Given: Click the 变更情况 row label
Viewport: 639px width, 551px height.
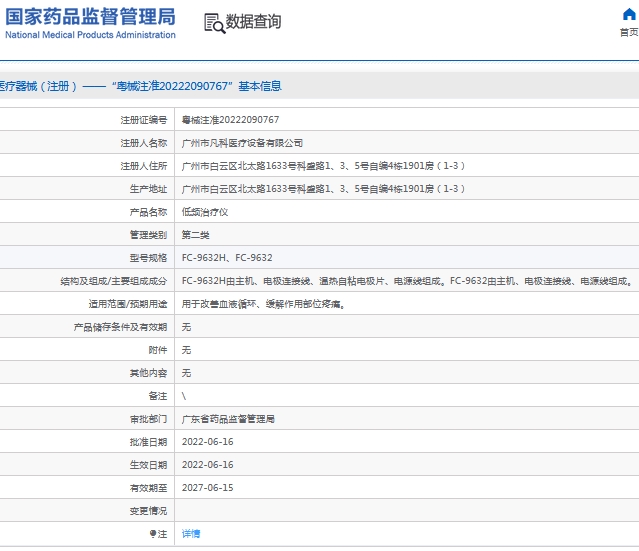Looking at the screenshot, I should (148, 511).
